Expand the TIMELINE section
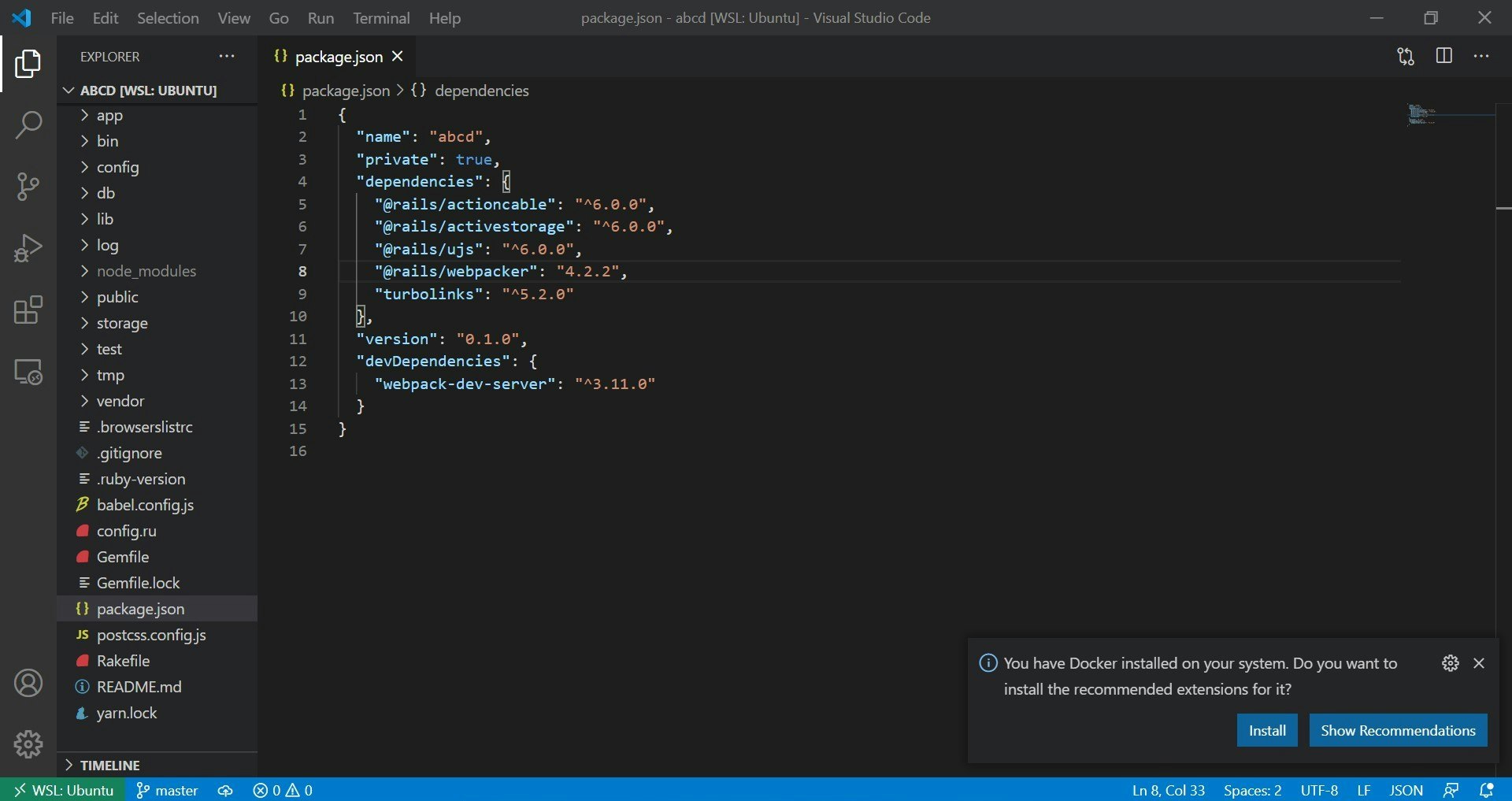1512x801 pixels. (x=157, y=765)
